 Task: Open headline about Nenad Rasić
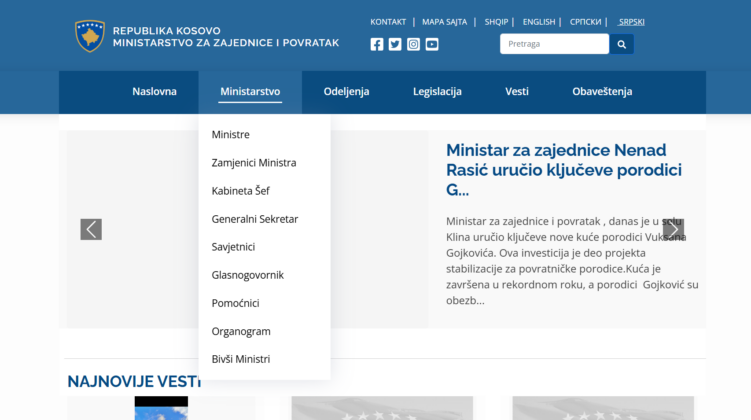[564, 170]
